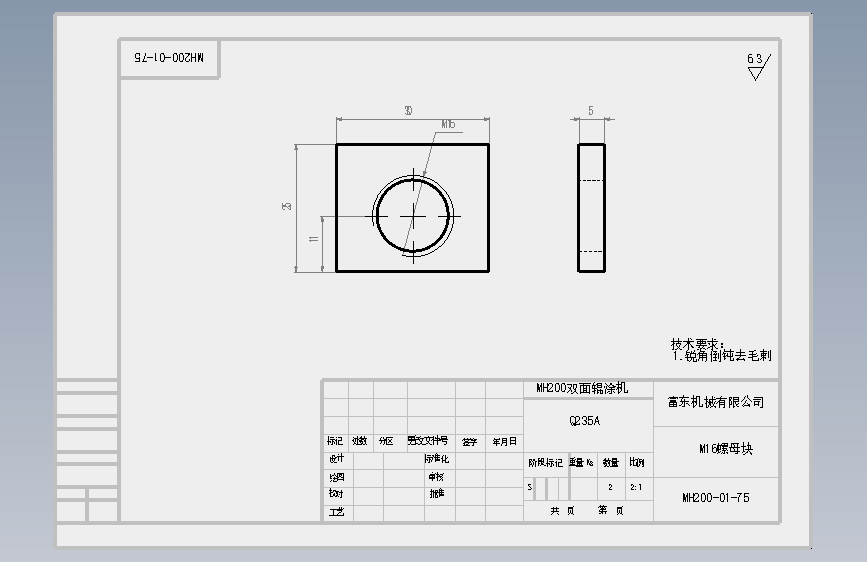Select the MH200-01-75 drawing number in title block
Screen dimensions: 867x562
(715, 498)
